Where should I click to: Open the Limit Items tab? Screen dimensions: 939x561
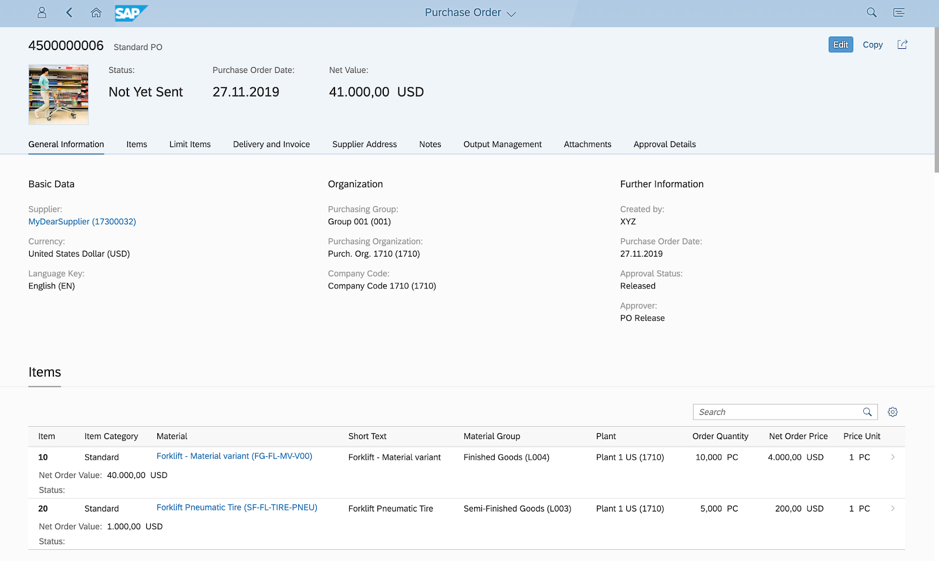click(190, 144)
